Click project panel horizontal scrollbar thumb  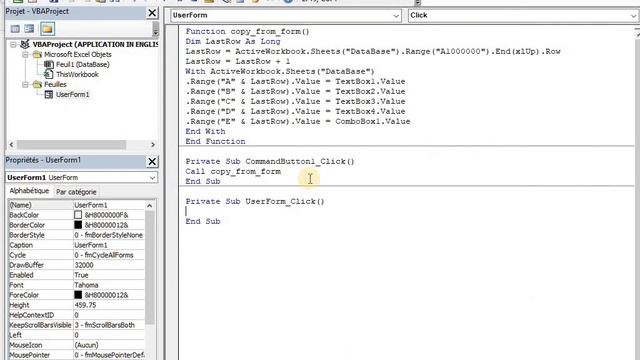tap(71, 144)
